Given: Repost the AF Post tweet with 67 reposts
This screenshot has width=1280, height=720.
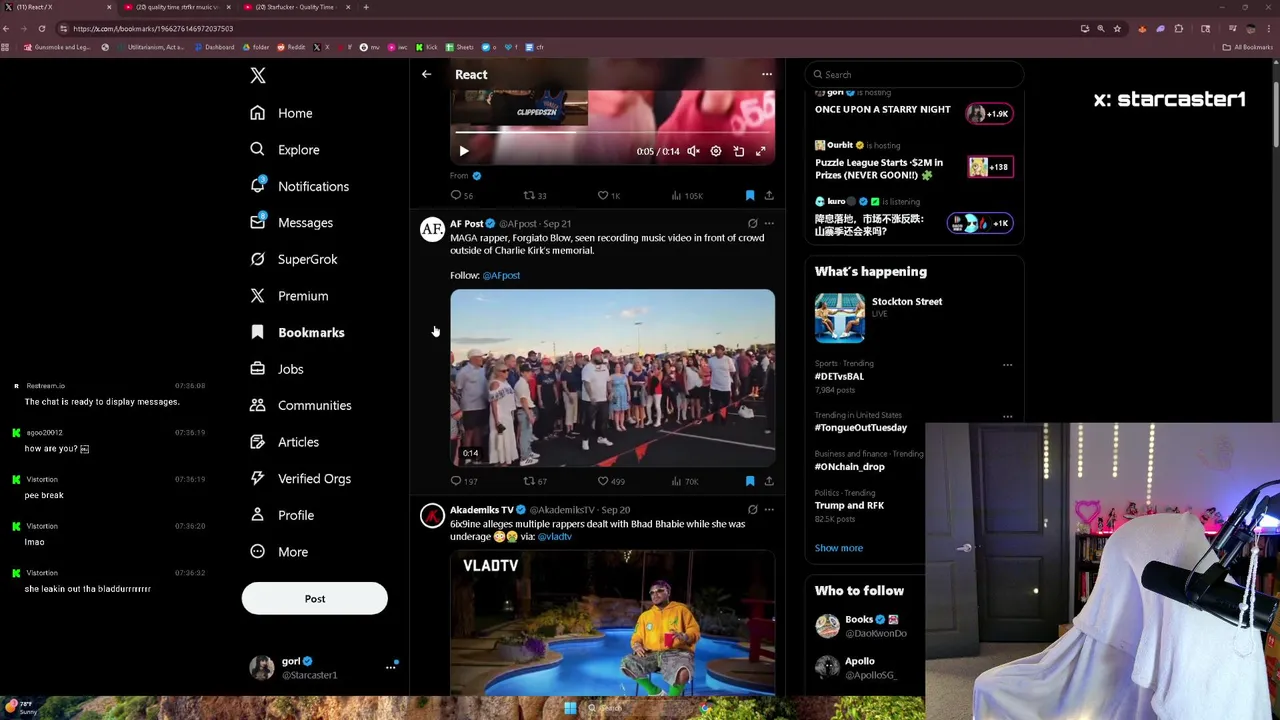Looking at the screenshot, I should (x=535, y=481).
